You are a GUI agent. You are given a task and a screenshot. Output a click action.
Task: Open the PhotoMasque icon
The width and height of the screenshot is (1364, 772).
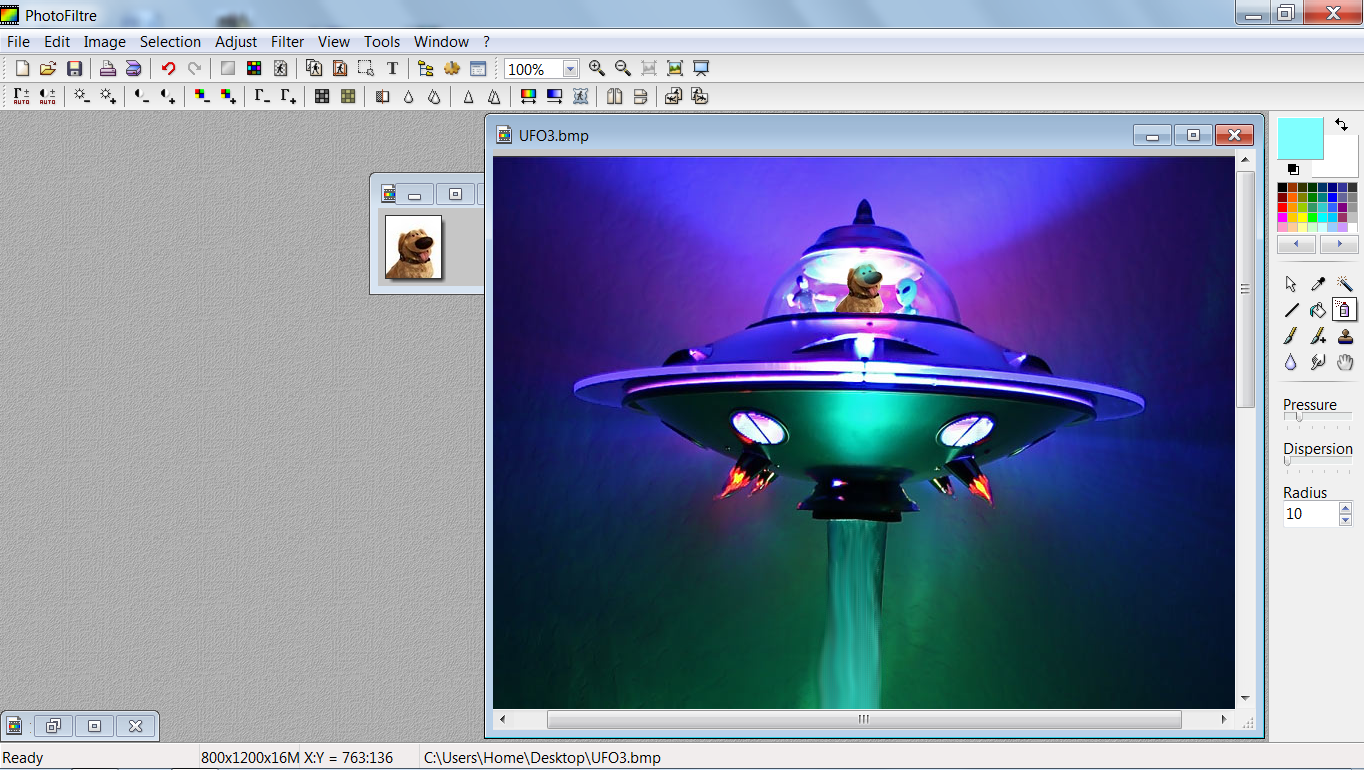[x=580, y=96]
